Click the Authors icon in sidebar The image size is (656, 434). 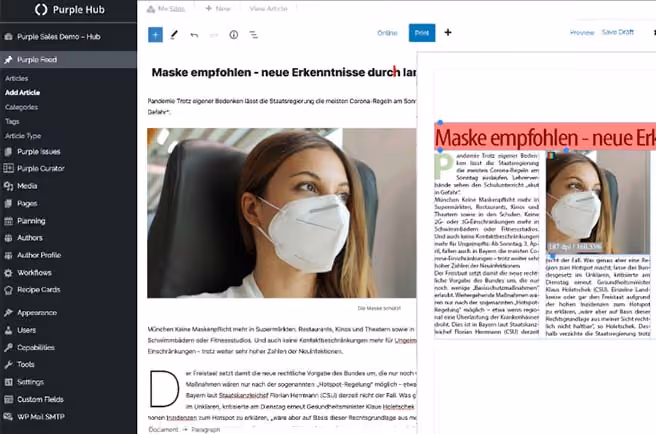pos(8,238)
